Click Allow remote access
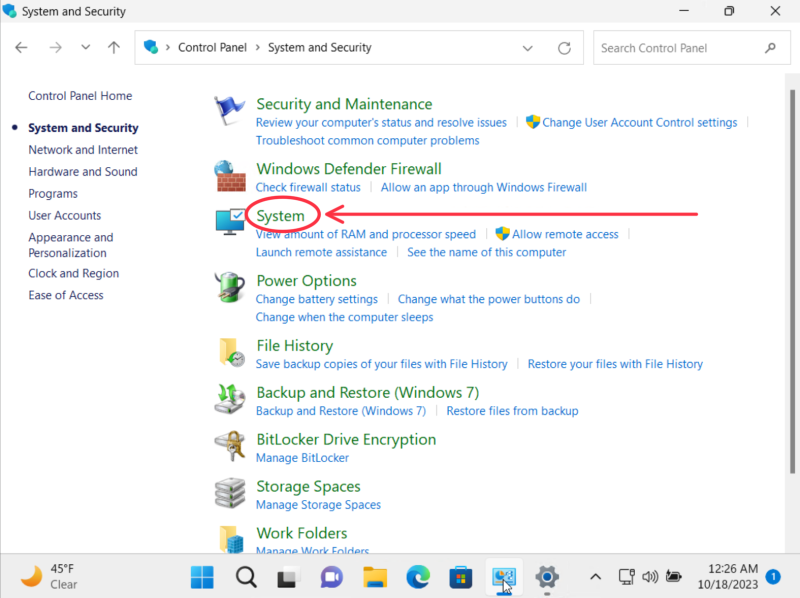This screenshot has height=598, width=800. coord(565,233)
